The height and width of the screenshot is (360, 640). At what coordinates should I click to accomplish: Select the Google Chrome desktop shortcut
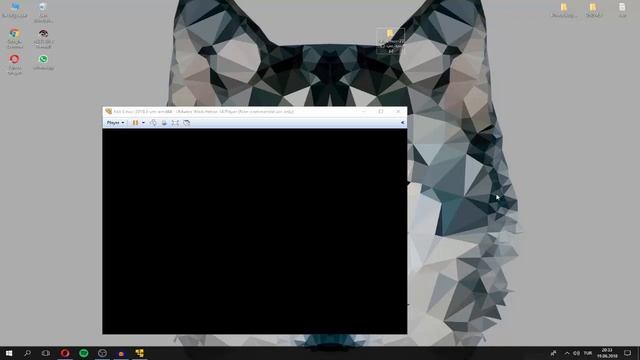click(15, 38)
